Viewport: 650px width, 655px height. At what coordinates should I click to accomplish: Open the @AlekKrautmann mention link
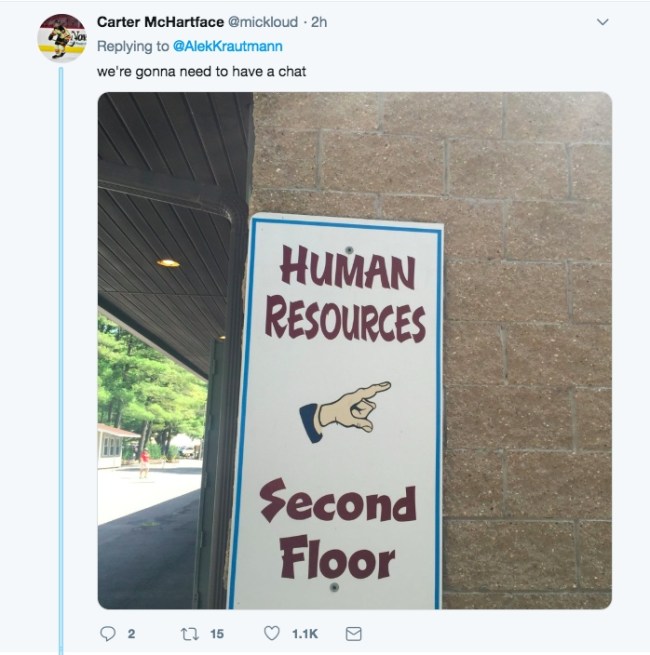[228, 46]
